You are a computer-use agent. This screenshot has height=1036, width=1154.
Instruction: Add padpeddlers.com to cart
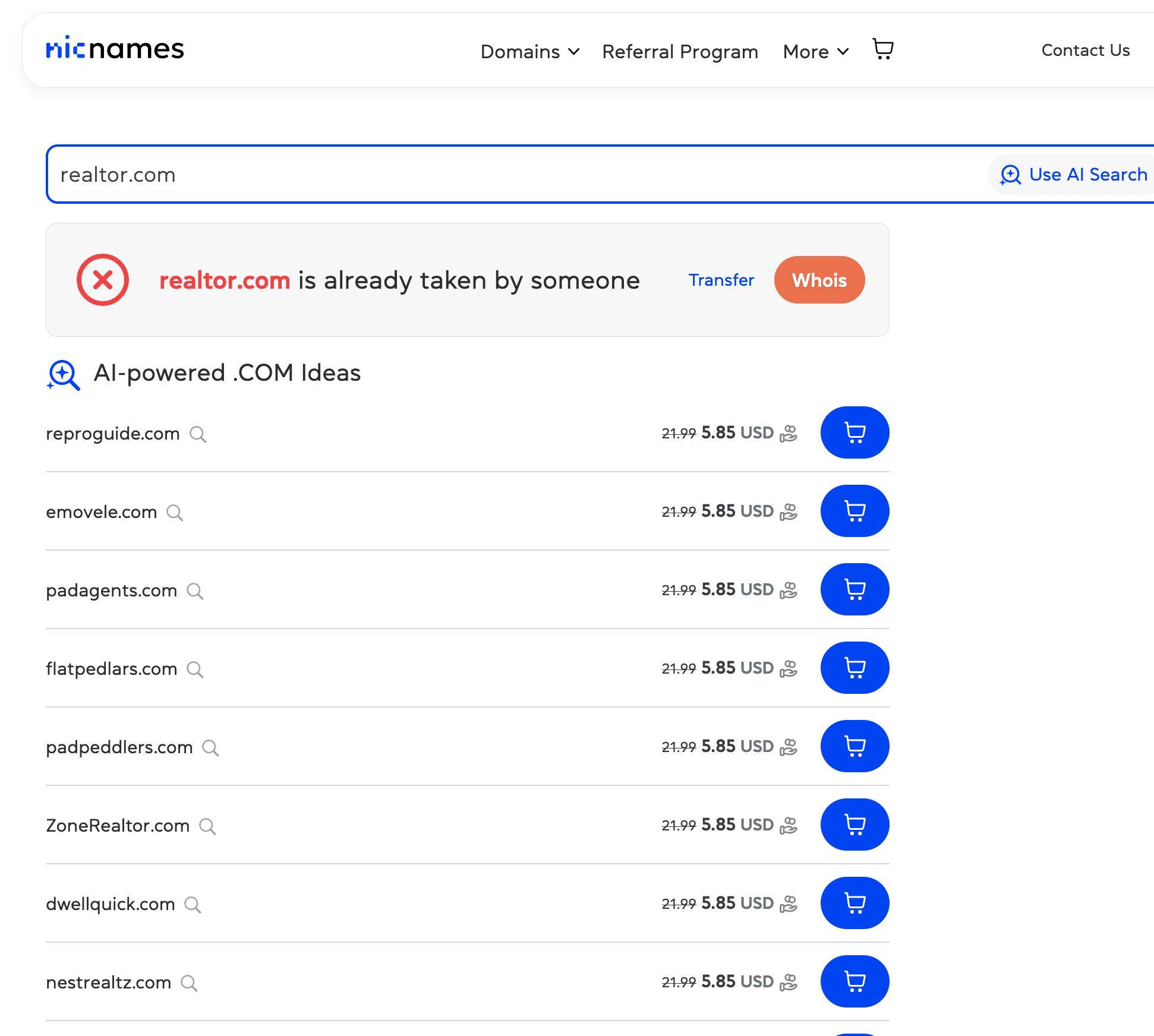click(855, 746)
